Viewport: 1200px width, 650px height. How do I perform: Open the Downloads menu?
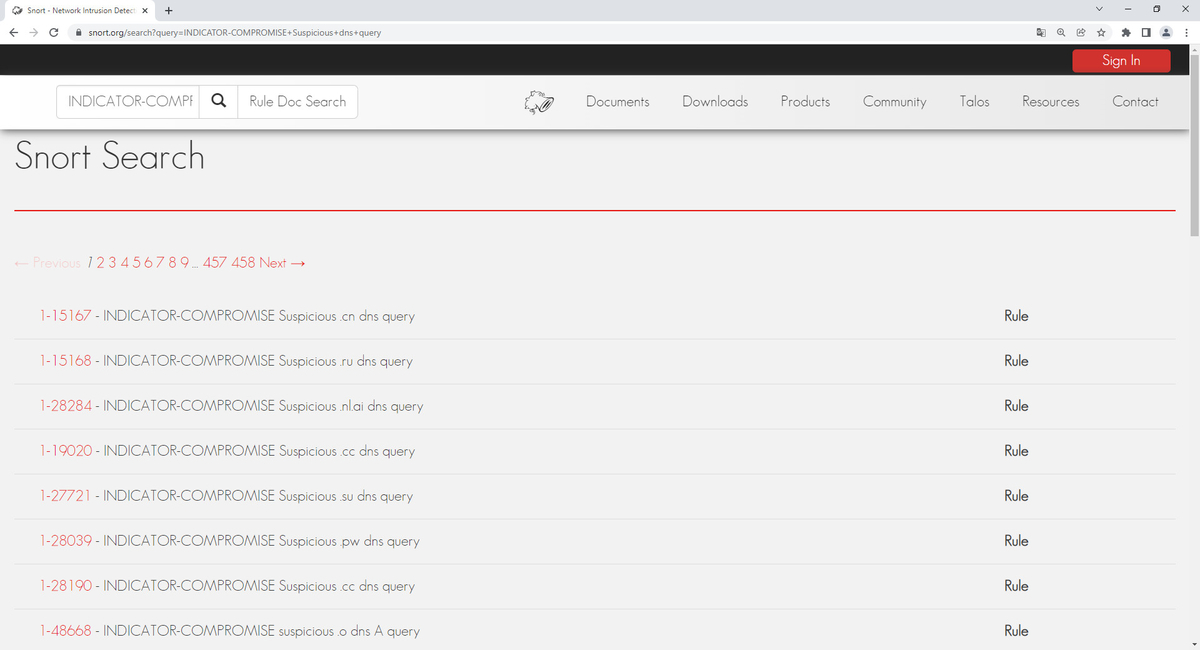click(x=715, y=101)
